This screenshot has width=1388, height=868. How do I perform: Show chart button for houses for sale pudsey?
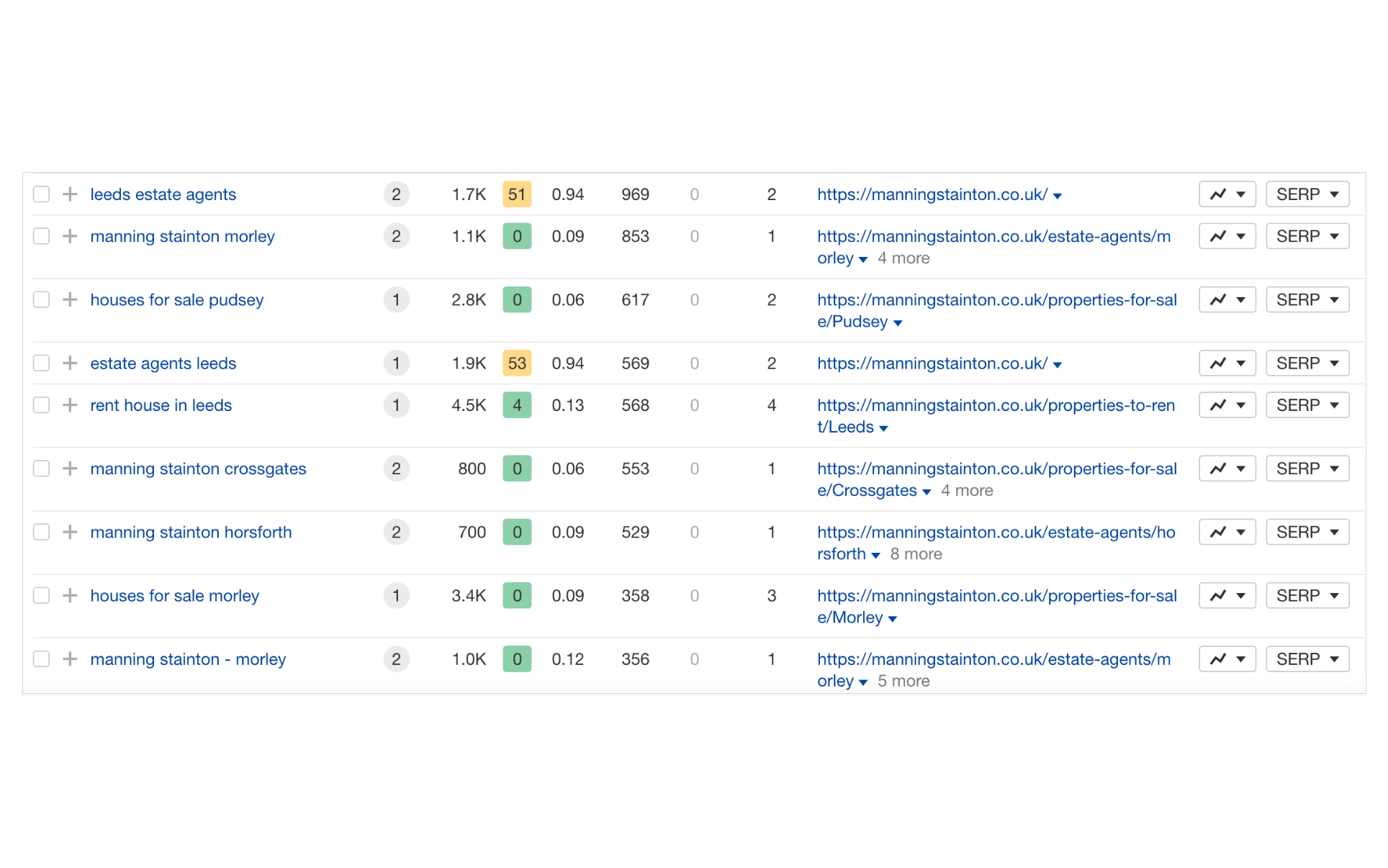(x=1227, y=299)
